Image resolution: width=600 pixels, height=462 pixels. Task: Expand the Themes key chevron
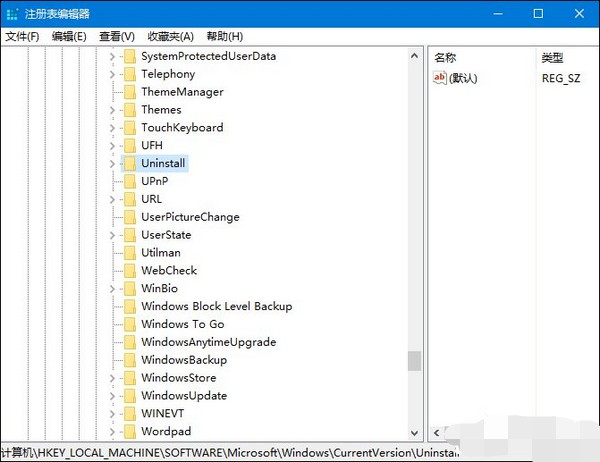click(x=112, y=110)
